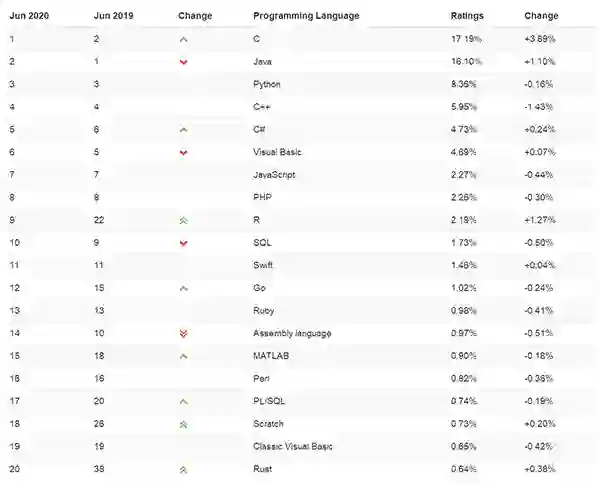The height and width of the screenshot is (485, 600).
Task: Click the green up arrow in C# row
Action: coord(183,130)
